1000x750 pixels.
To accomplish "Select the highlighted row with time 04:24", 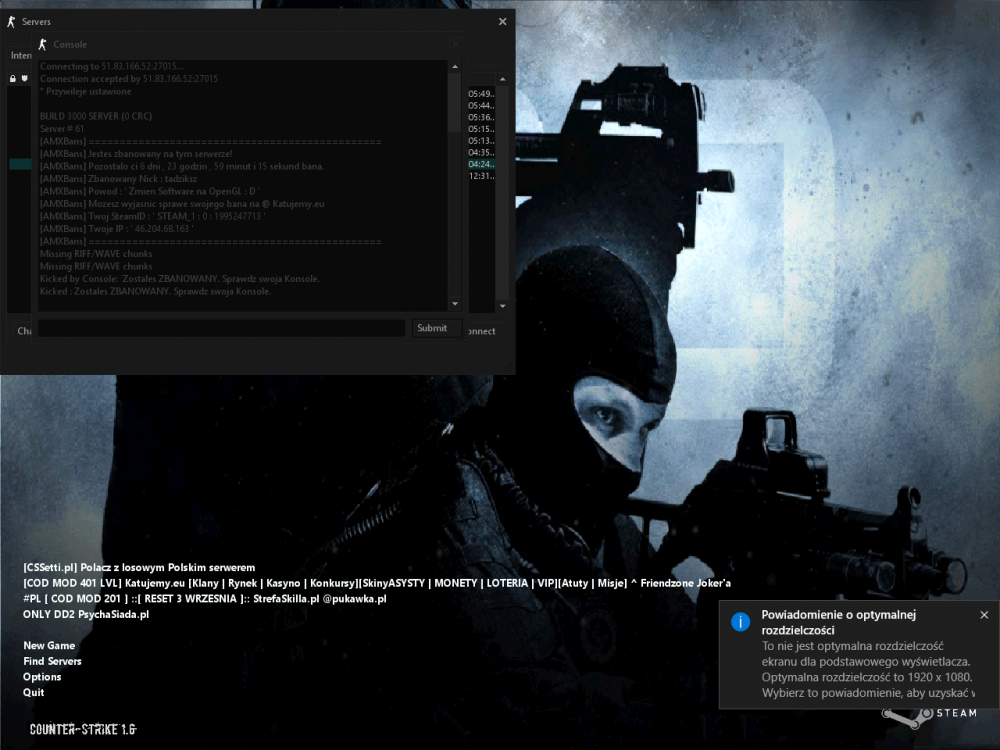I will click(481, 164).
